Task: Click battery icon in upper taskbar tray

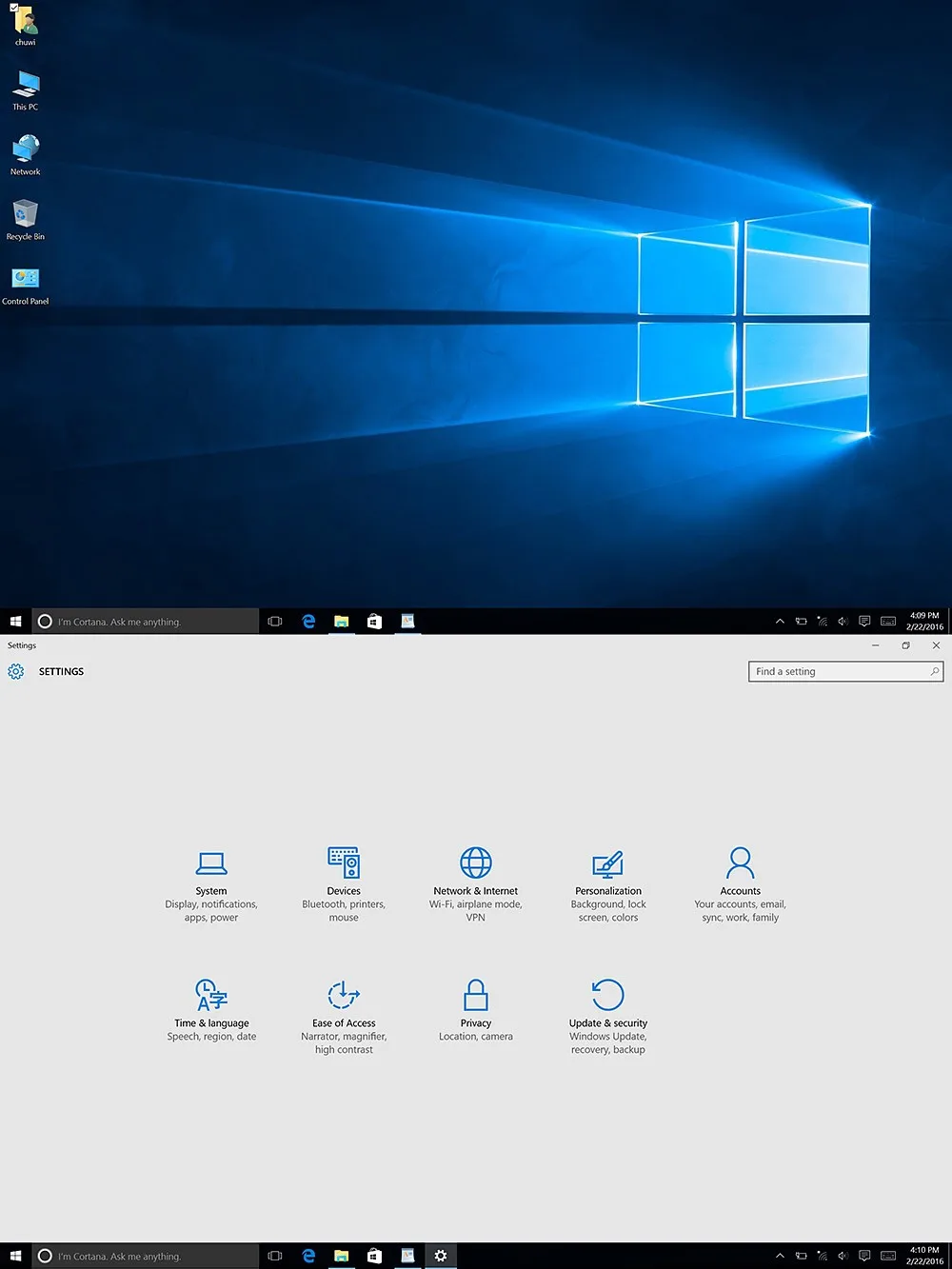Action: pyautogui.click(x=802, y=622)
